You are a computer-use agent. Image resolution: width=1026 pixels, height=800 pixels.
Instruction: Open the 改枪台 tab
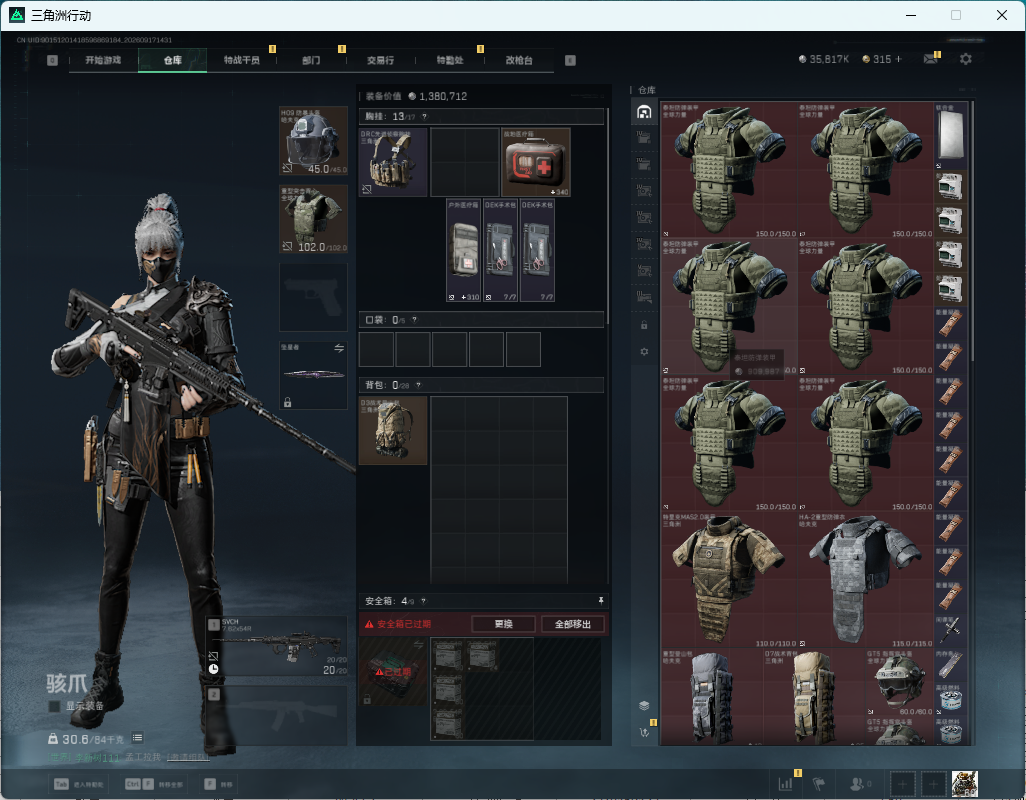pyautogui.click(x=519, y=60)
